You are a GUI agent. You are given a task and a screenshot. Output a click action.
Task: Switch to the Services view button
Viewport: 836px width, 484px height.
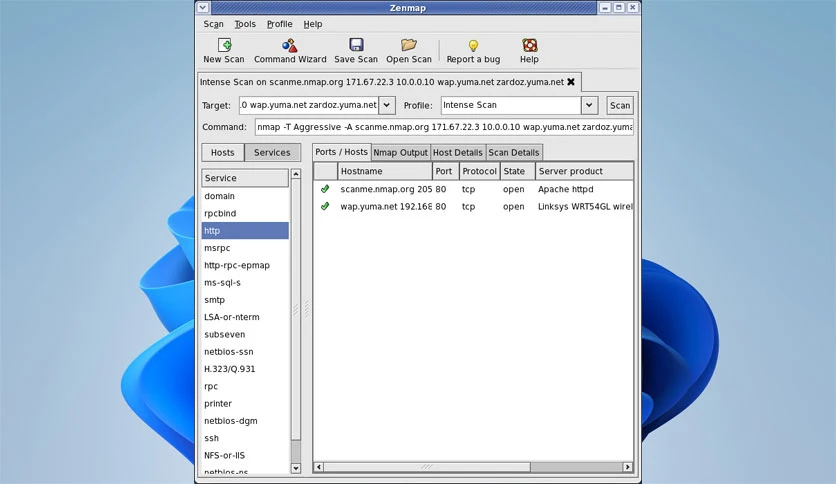pos(272,152)
